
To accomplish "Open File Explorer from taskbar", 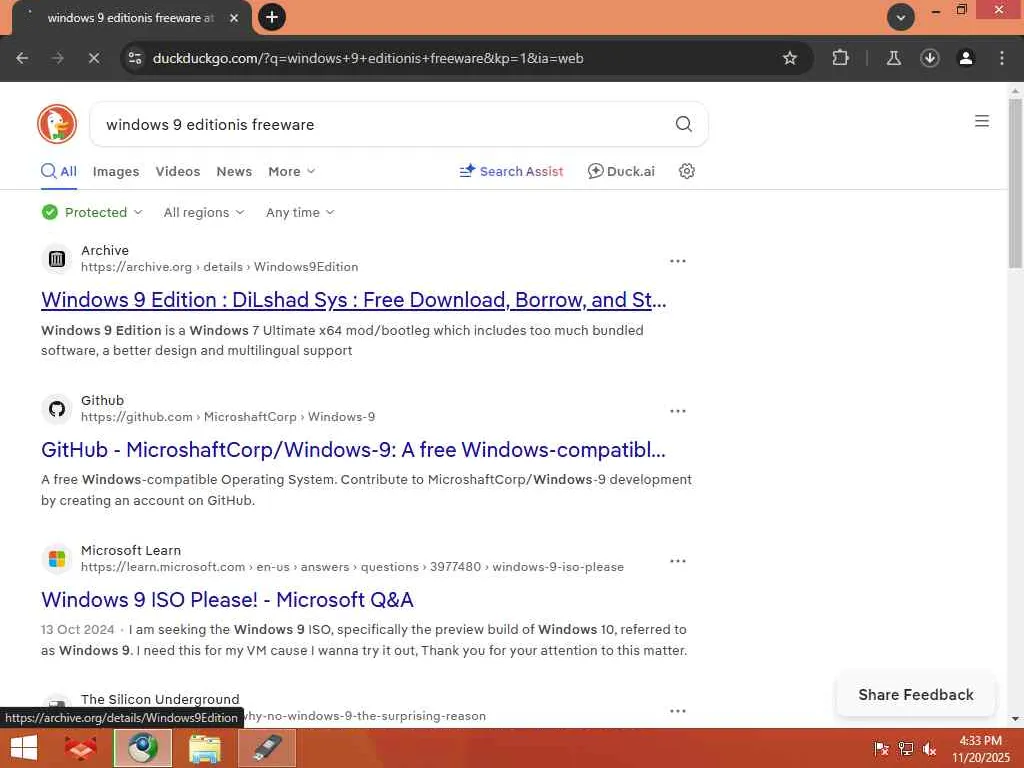I will 204,748.
